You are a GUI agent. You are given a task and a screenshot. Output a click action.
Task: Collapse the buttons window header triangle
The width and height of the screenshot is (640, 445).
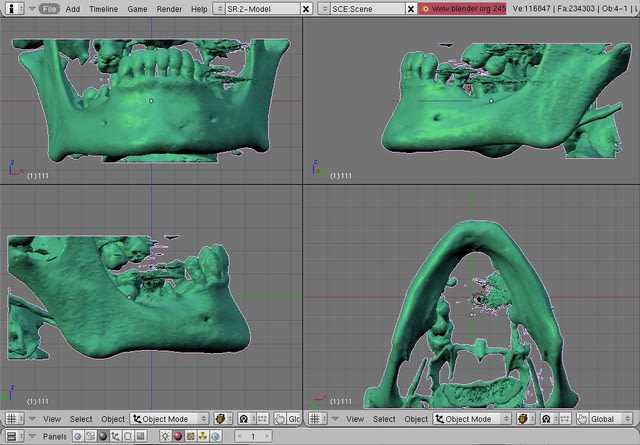click(x=32, y=437)
